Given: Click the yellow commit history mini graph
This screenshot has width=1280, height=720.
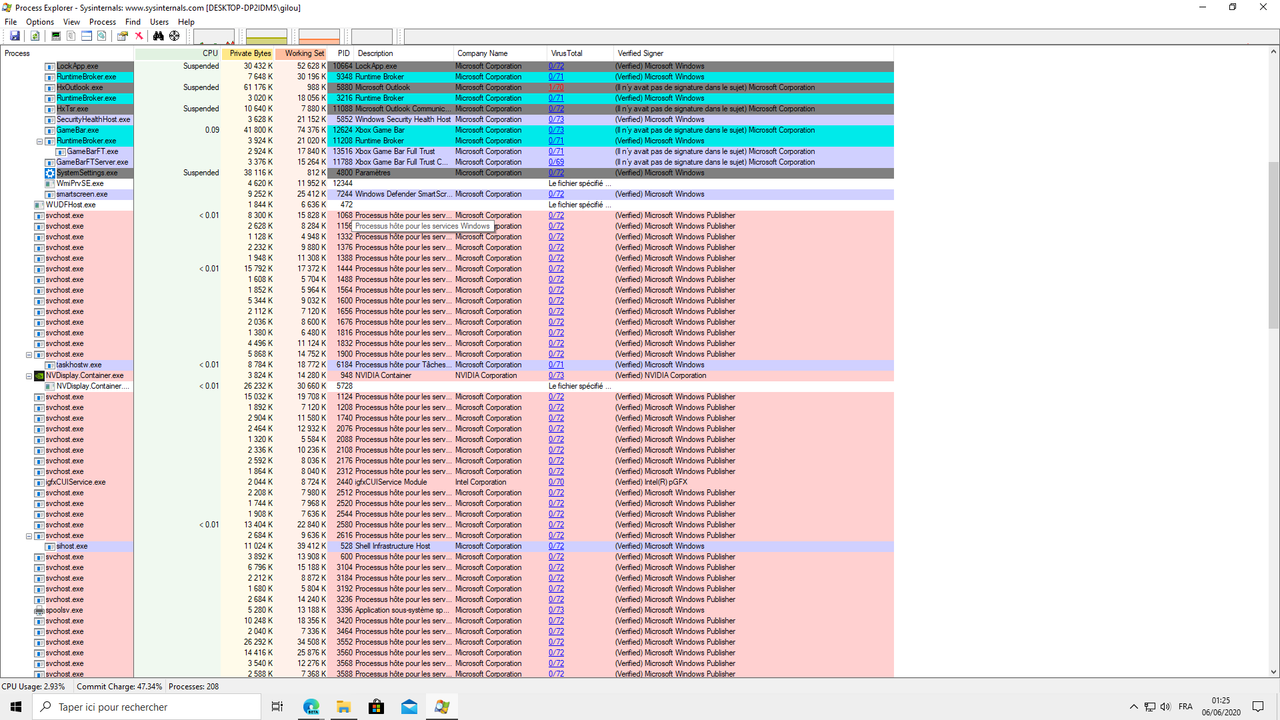Looking at the screenshot, I should coord(267,37).
